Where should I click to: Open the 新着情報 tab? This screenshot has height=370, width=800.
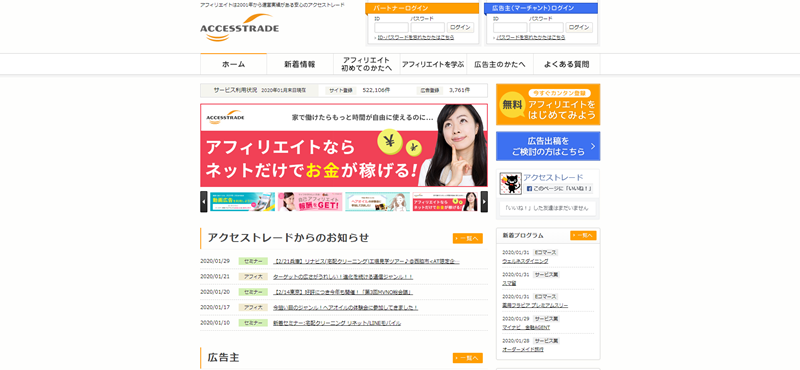pos(299,64)
